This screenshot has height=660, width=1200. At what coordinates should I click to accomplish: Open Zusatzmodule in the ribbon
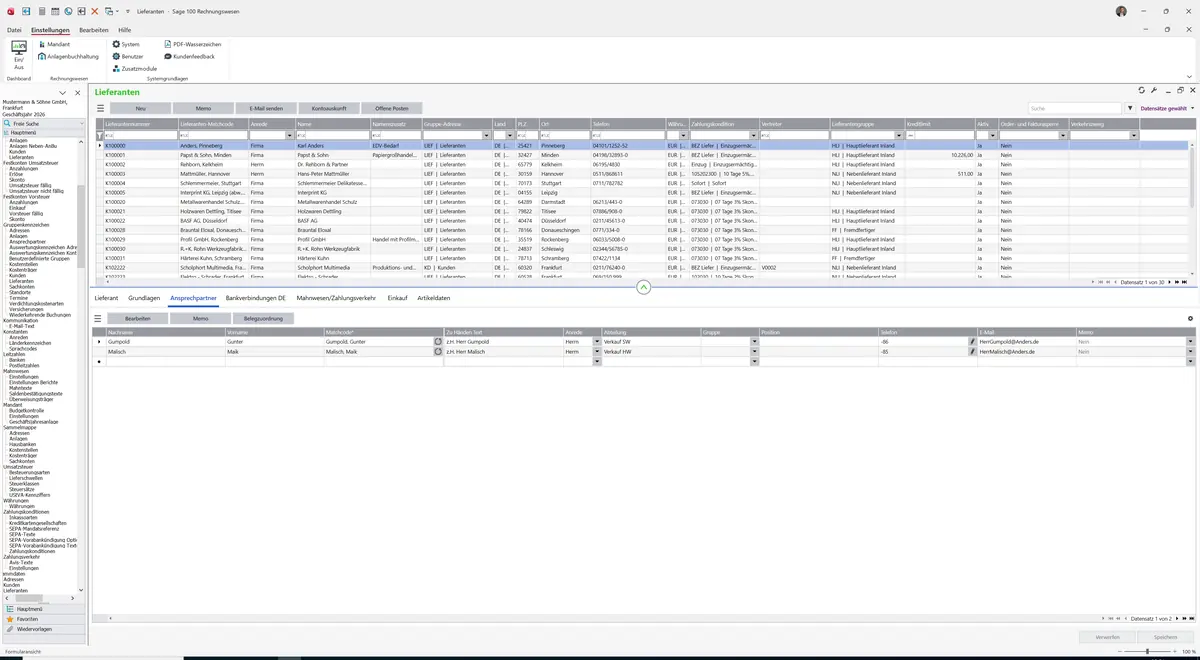point(134,68)
